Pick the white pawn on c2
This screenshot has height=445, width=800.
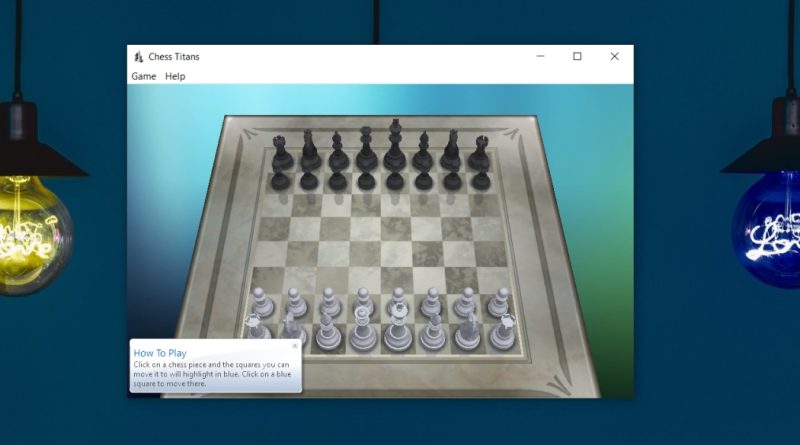(330, 302)
